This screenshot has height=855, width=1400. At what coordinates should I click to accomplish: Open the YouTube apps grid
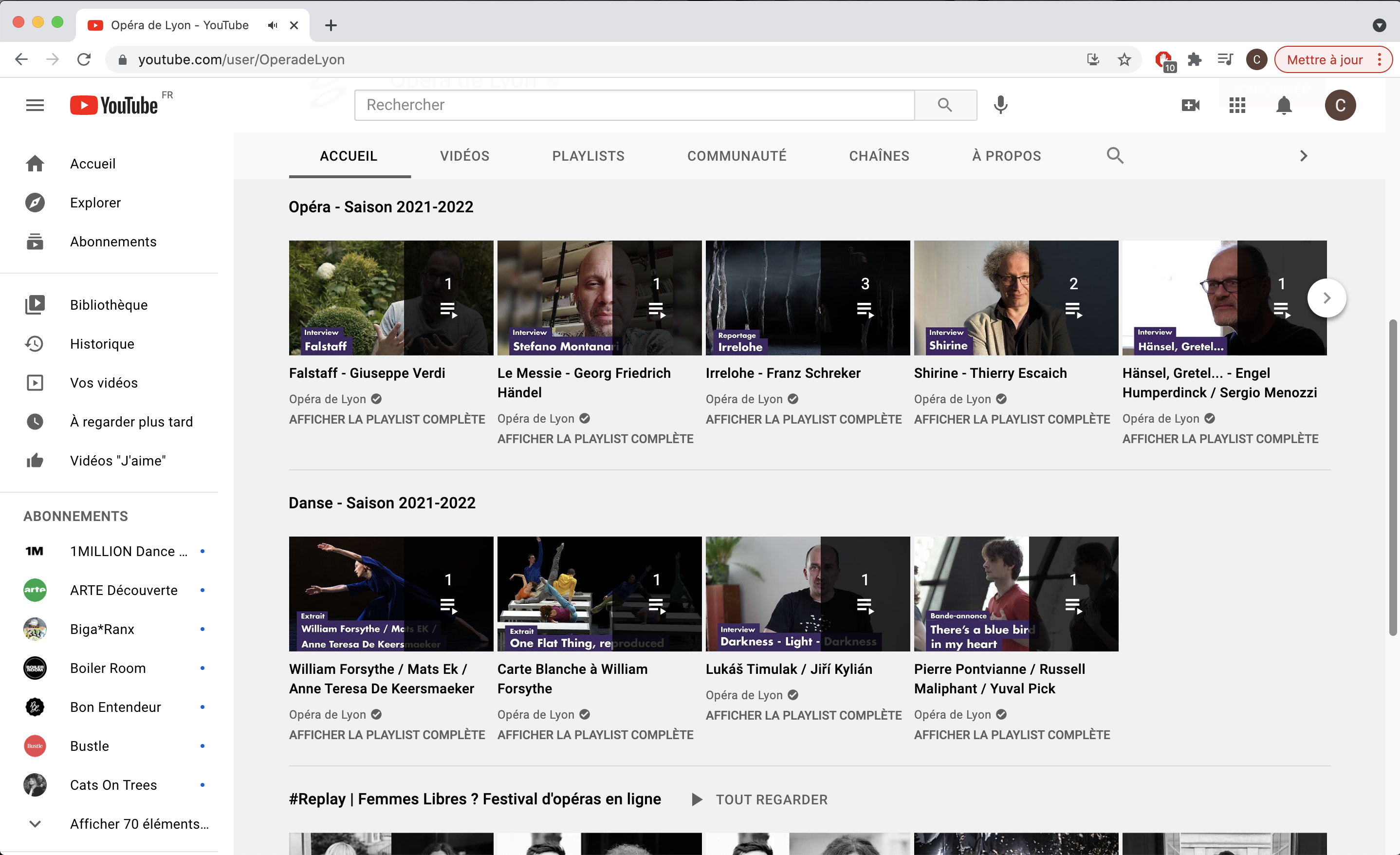point(1237,105)
